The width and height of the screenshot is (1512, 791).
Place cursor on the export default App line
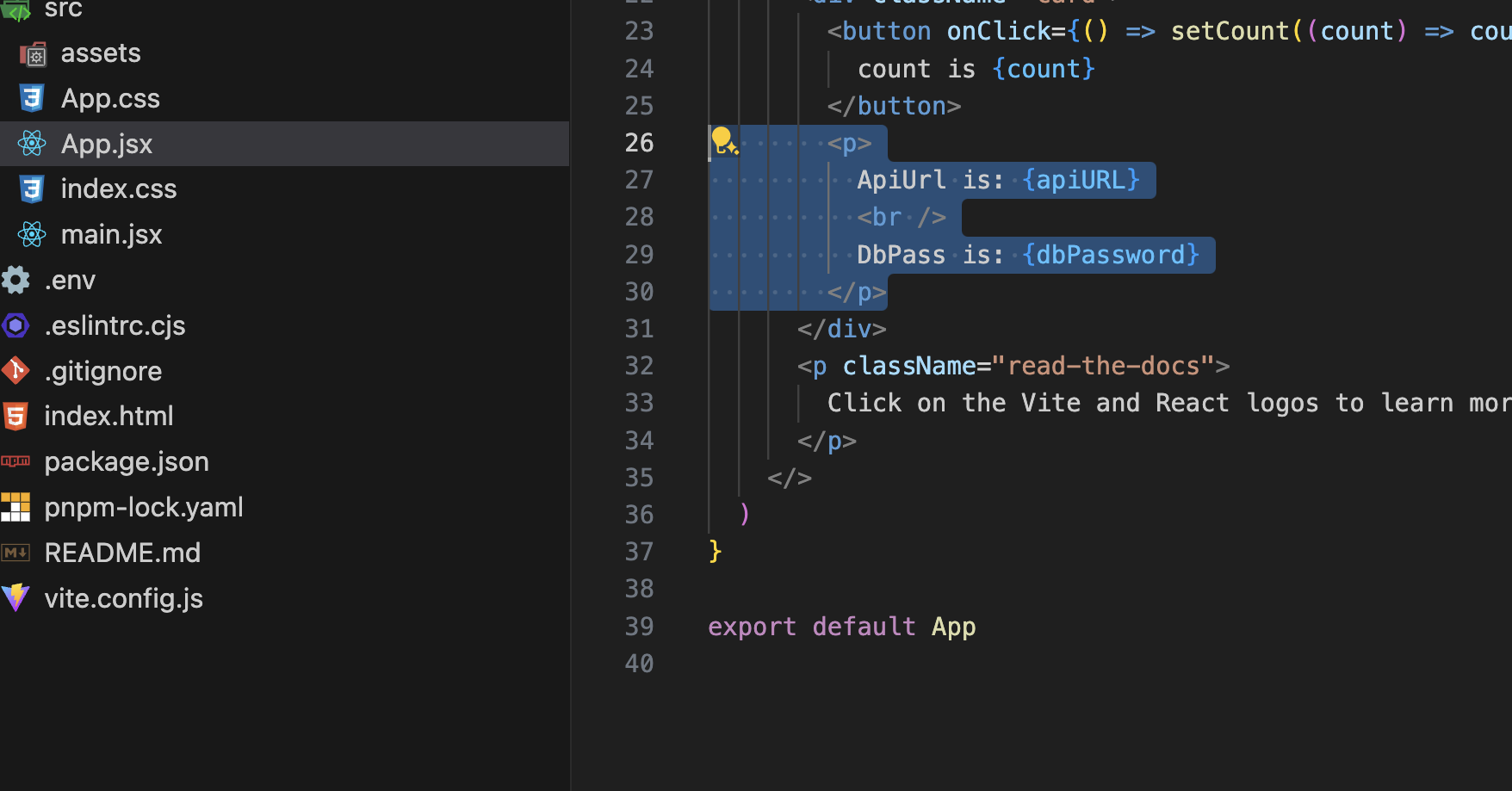(x=842, y=627)
